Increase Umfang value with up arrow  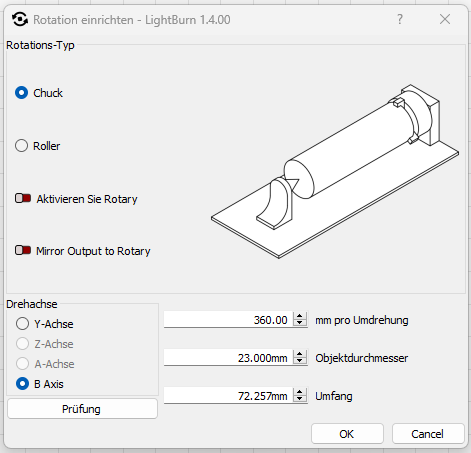pos(300,392)
